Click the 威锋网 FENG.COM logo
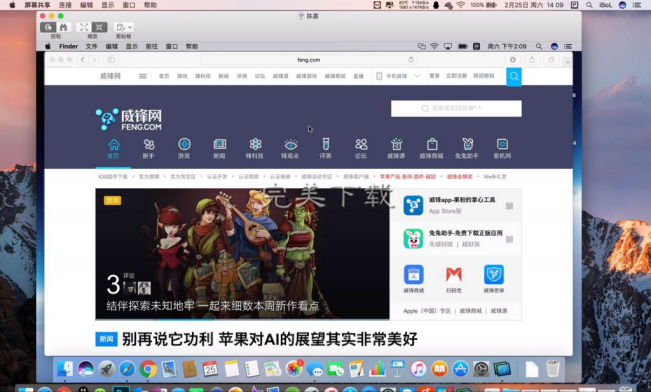Screen dimensions: 651x392 129,119
